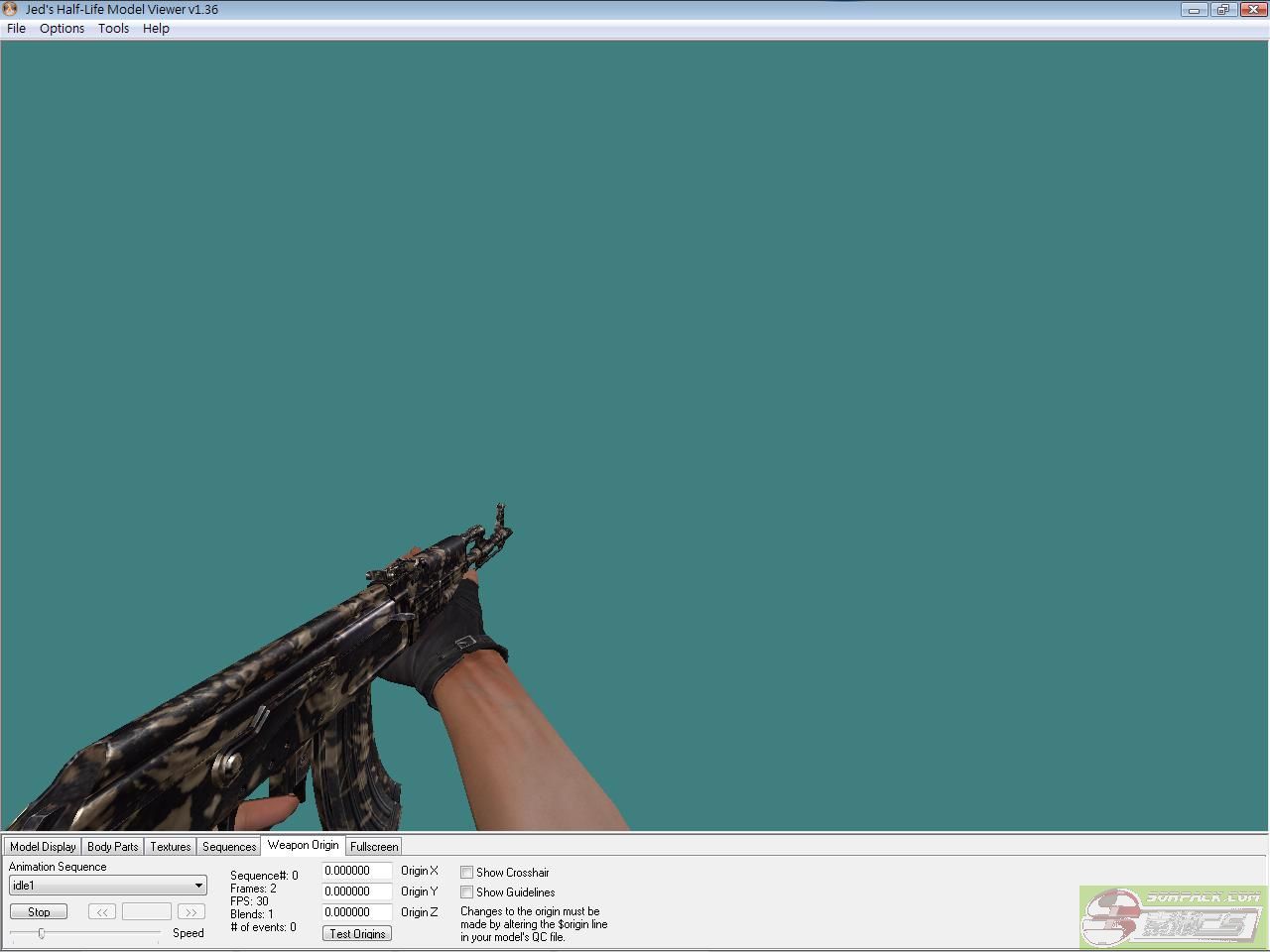Image resolution: width=1270 pixels, height=952 pixels.
Task: Click the Origin X value field
Action: 356,871
